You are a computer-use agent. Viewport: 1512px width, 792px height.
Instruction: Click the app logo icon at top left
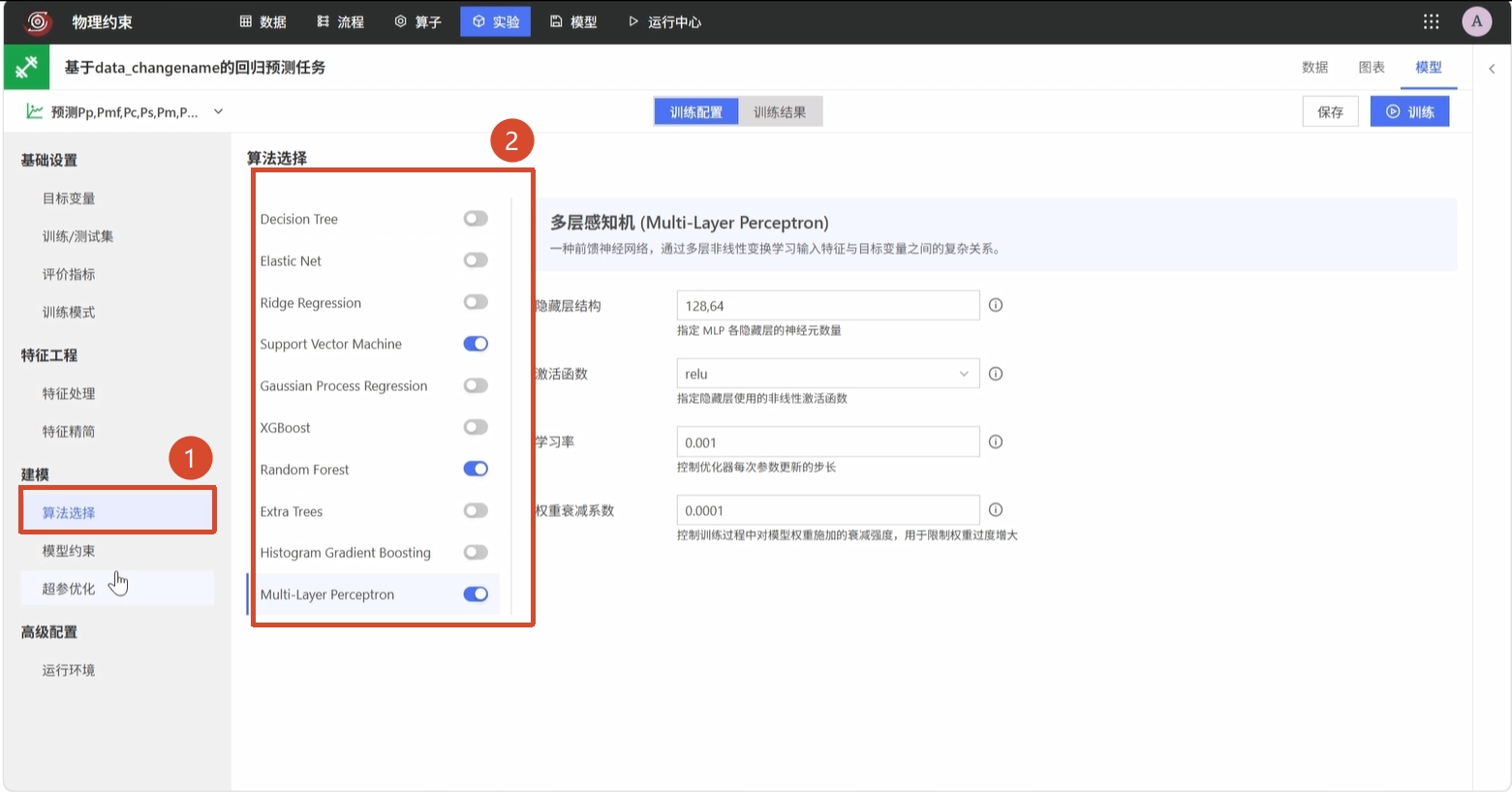click(38, 21)
